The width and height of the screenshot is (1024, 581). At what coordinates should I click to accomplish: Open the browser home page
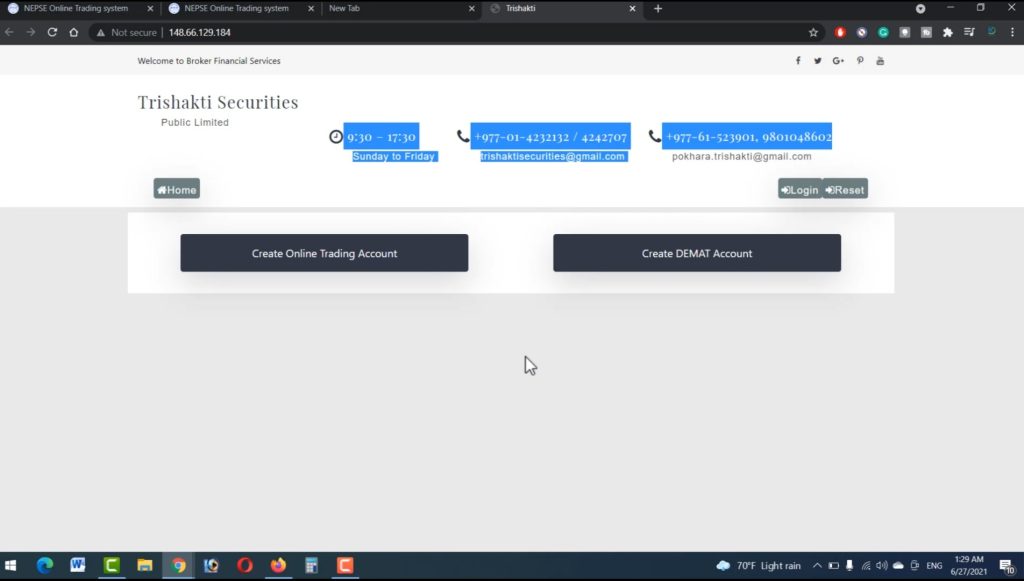tap(74, 32)
